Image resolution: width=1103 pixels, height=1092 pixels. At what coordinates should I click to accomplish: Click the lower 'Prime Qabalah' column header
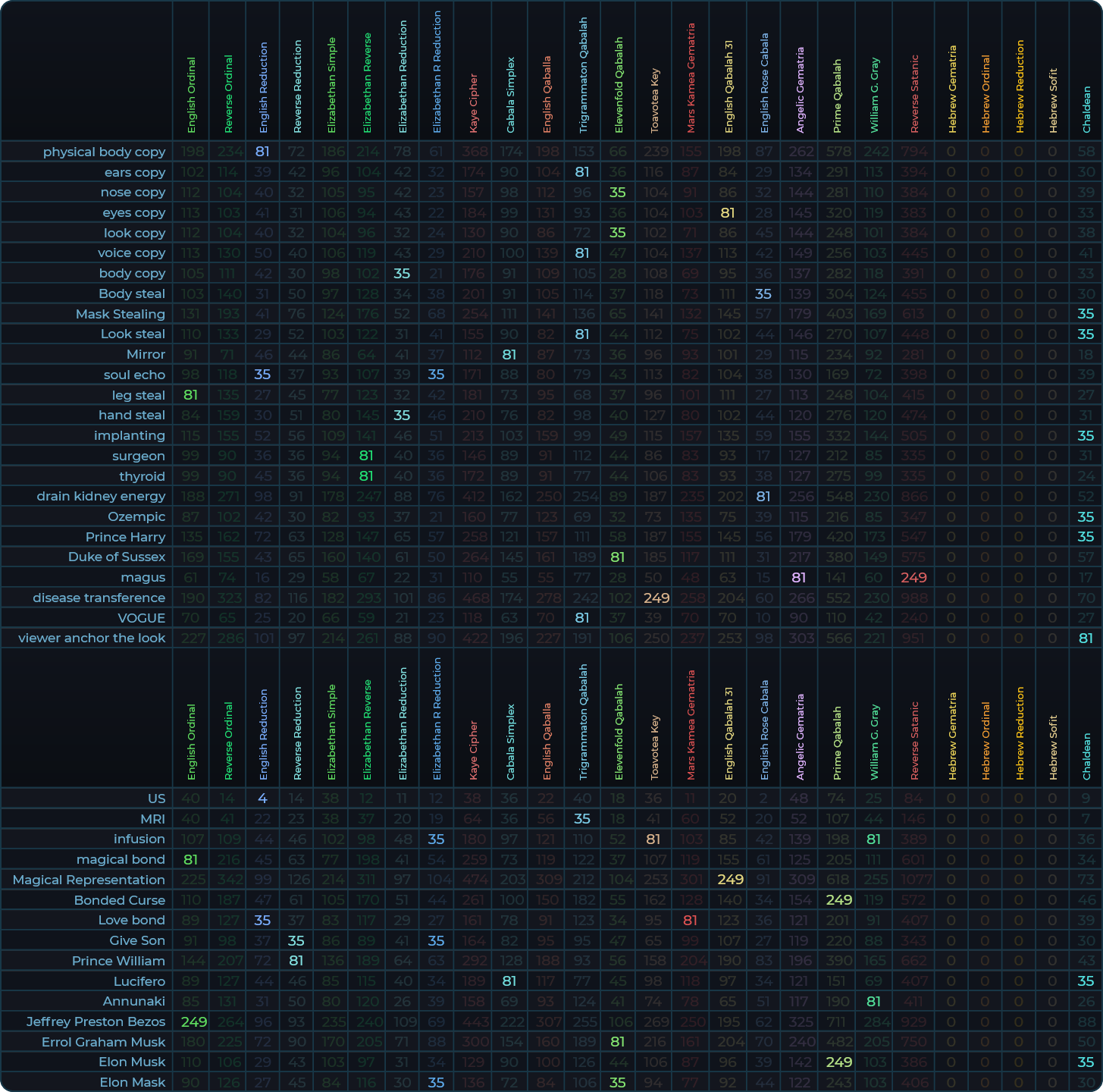coord(838,743)
